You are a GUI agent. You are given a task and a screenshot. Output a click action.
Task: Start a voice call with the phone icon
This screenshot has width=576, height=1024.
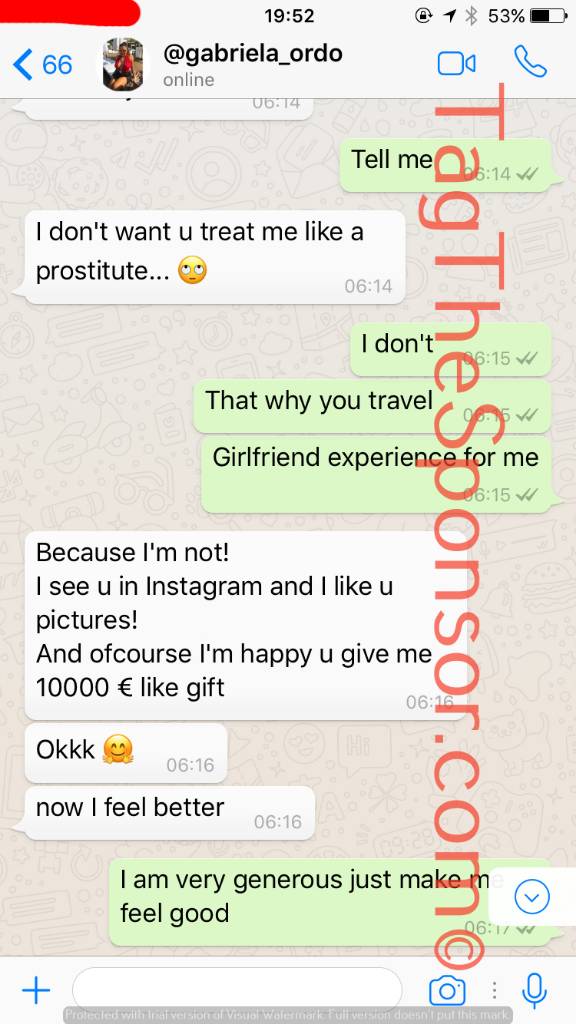[530, 62]
